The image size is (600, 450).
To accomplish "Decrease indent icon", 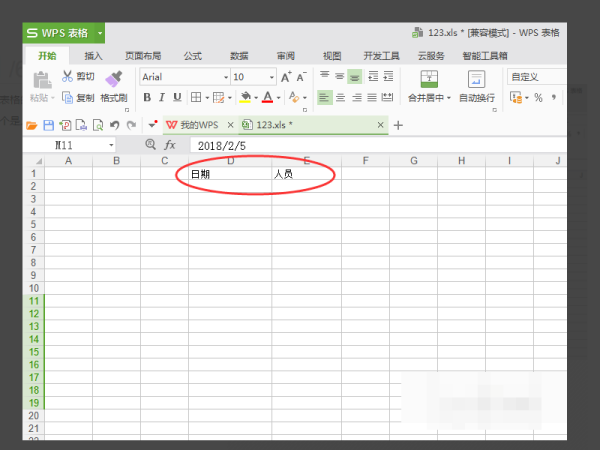I will tap(373, 76).
